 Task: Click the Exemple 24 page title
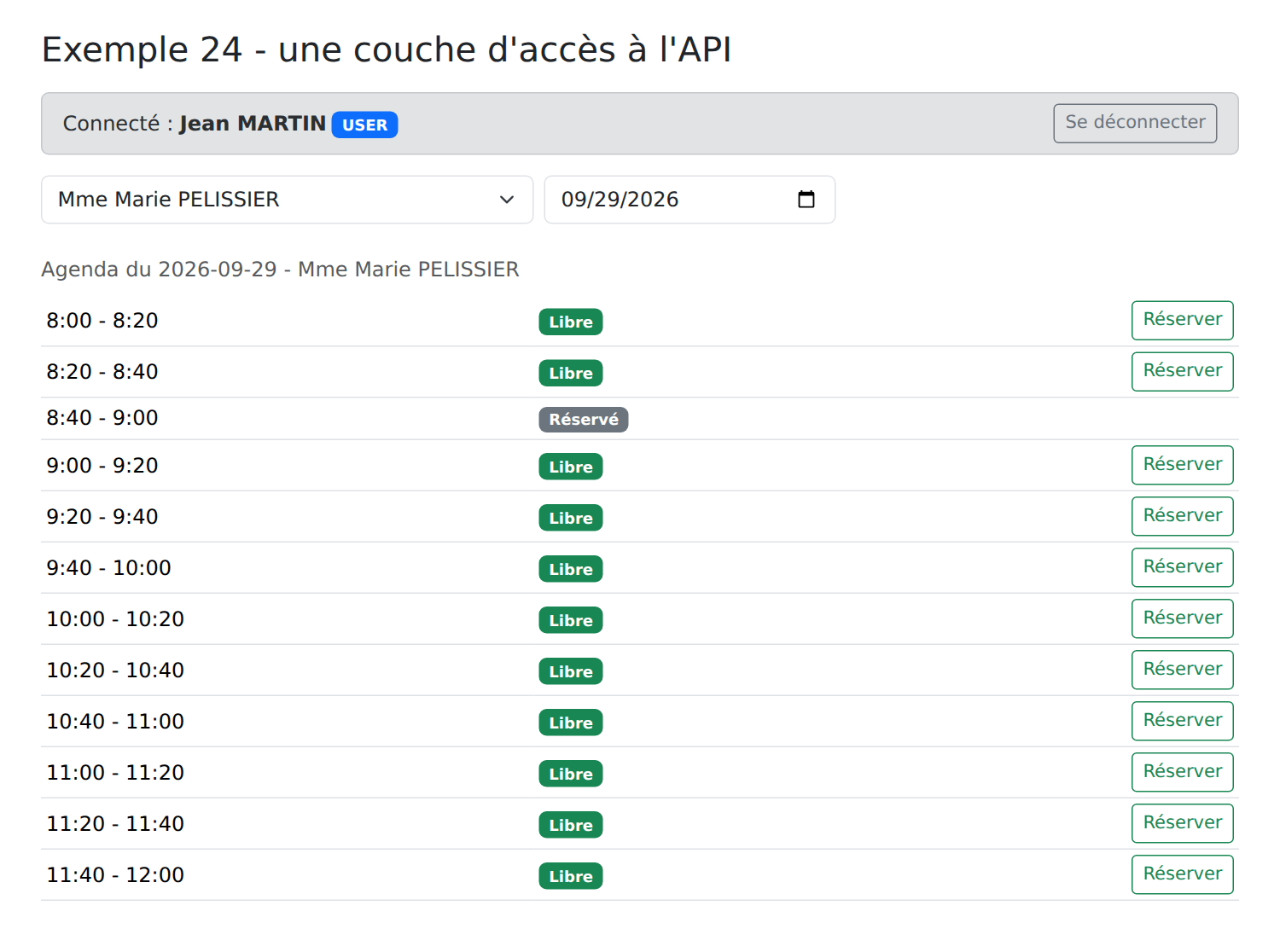[x=387, y=49]
